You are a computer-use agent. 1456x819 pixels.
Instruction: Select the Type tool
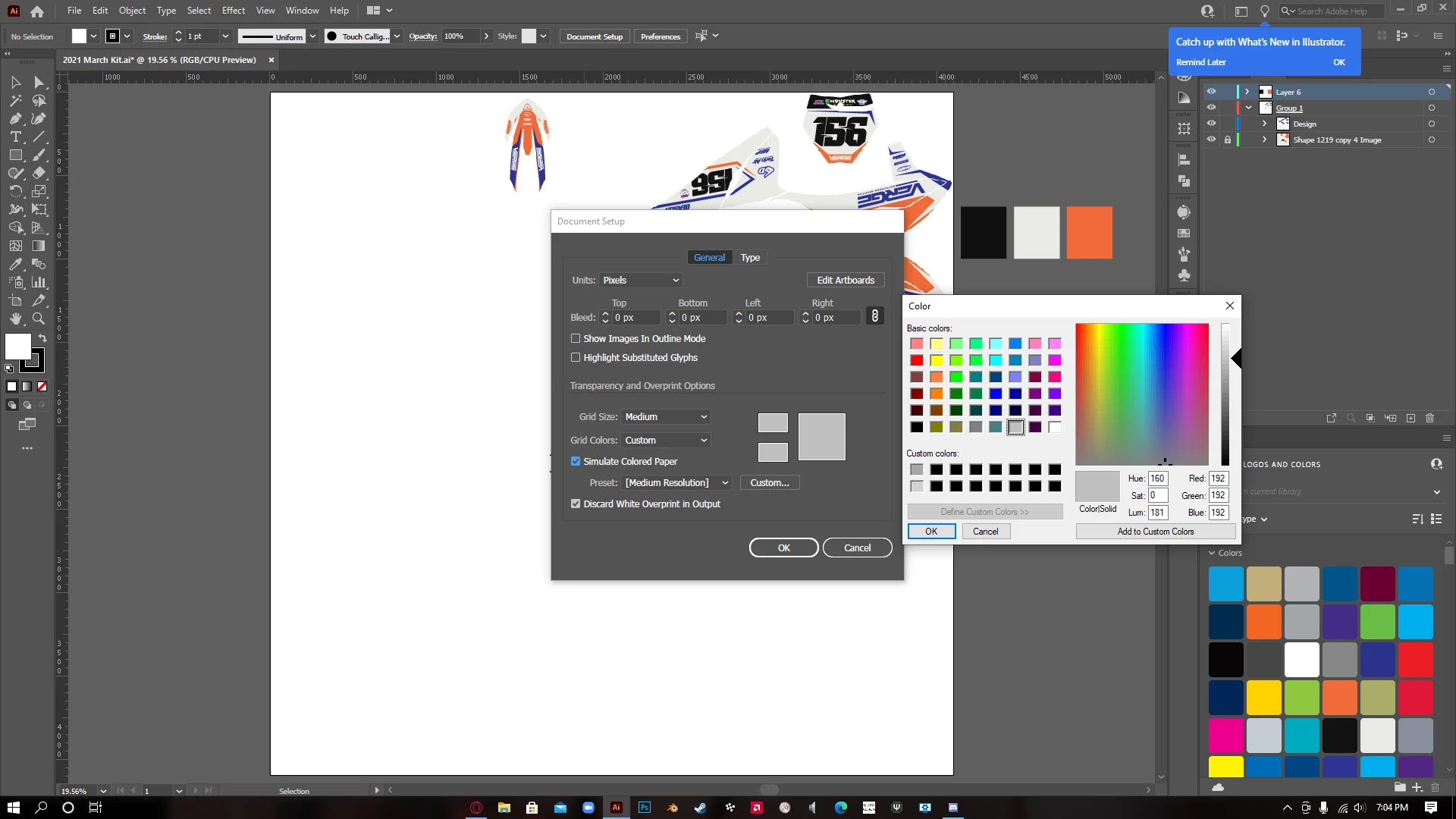(x=15, y=136)
